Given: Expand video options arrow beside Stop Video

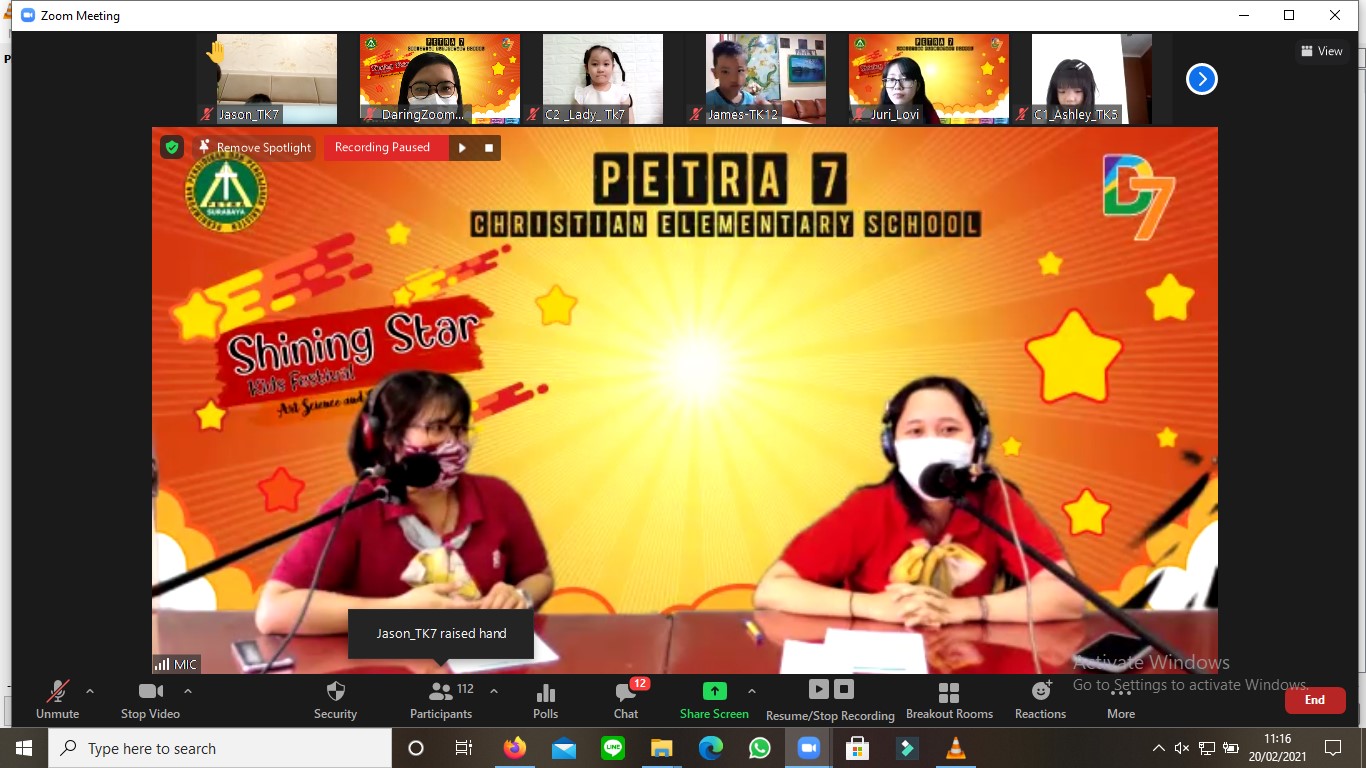Looking at the screenshot, I should click(187, 691).
